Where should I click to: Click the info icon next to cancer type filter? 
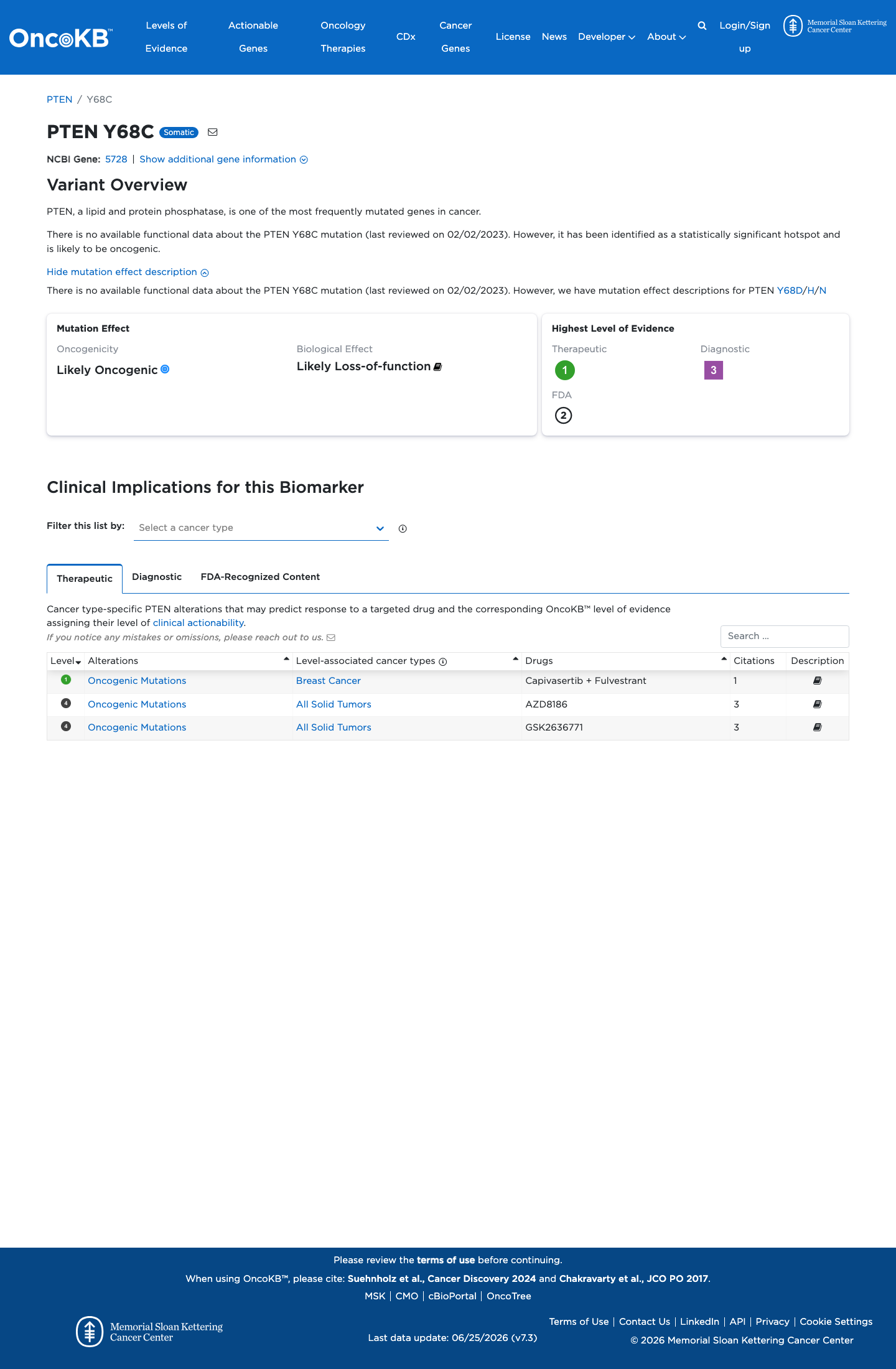click(403, 528)
